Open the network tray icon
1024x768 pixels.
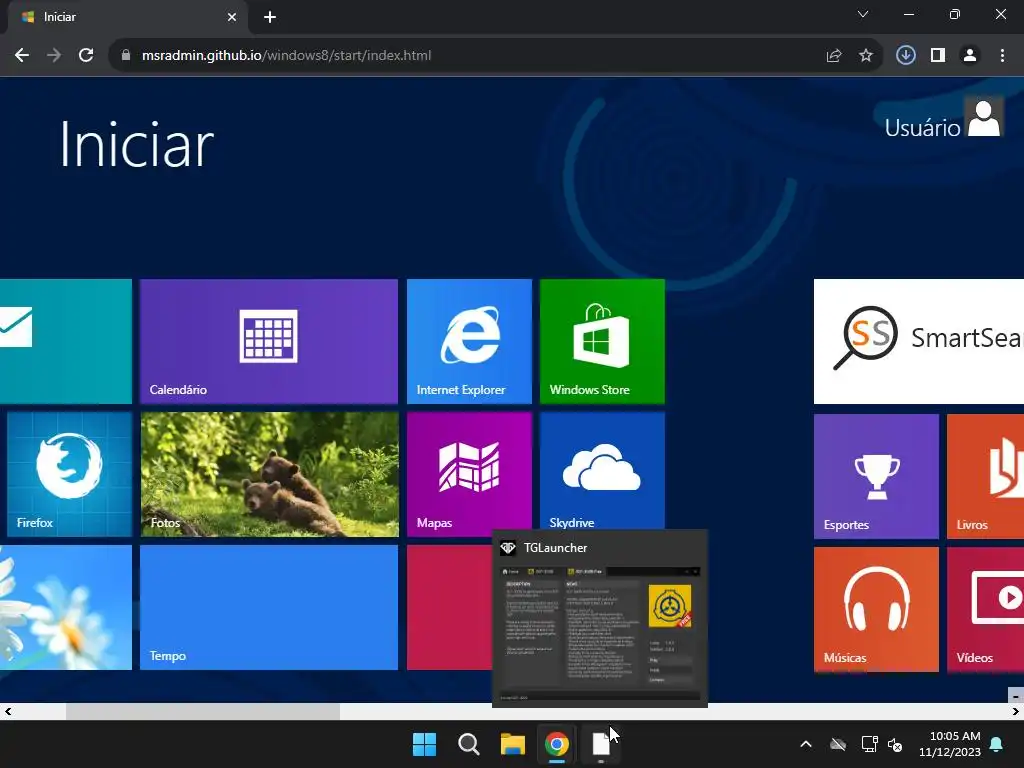[869, 744]
